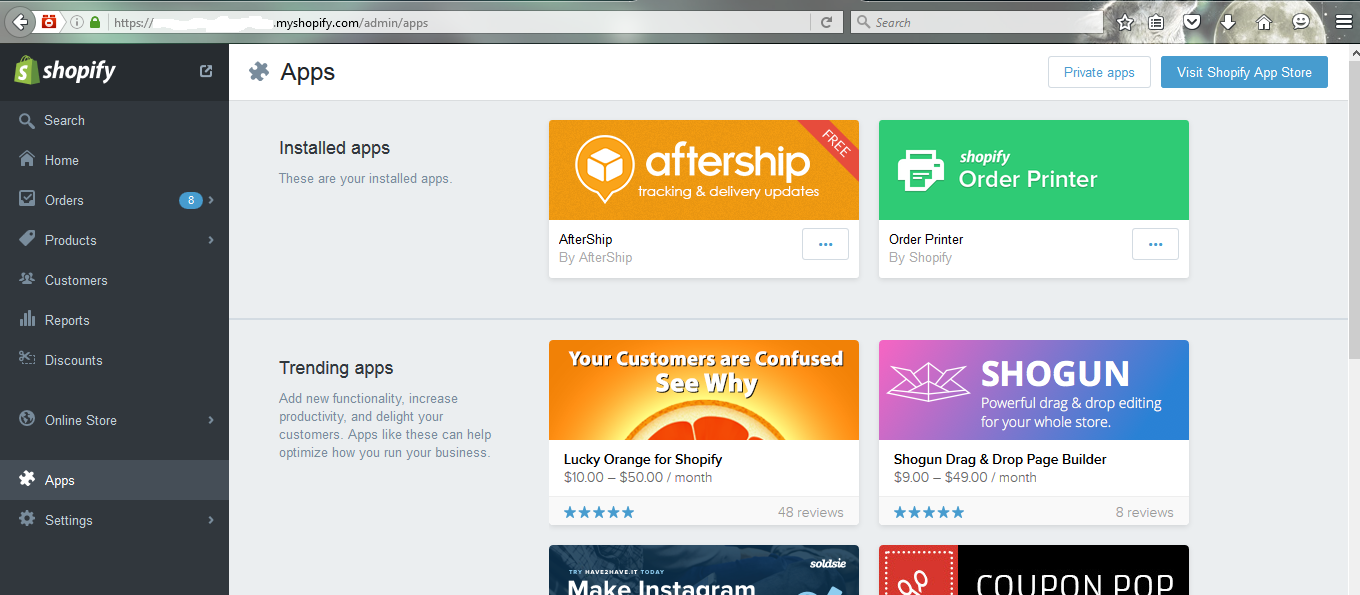The width and height of the screenshot is (1360, 595).
Task: Open the AfterShip app options menu
Action: tap(825, 243)
